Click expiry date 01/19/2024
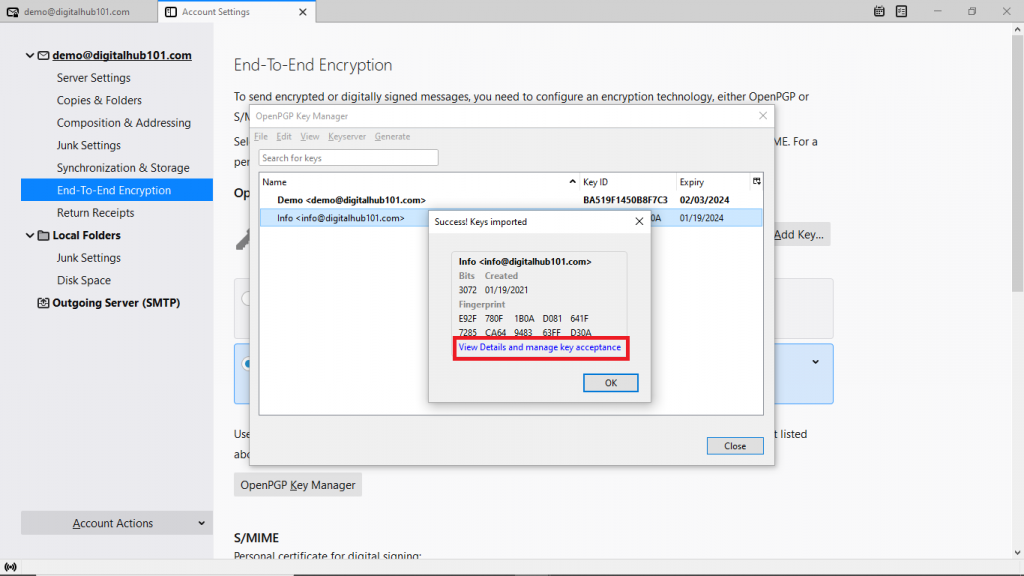The width and height of the screenshot is (1024, 576). coord(701,218)
